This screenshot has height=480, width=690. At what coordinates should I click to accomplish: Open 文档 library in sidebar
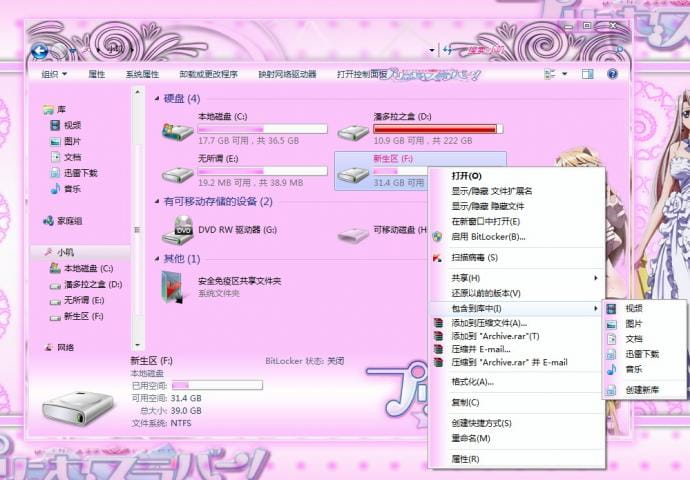(x=66, y=157)
